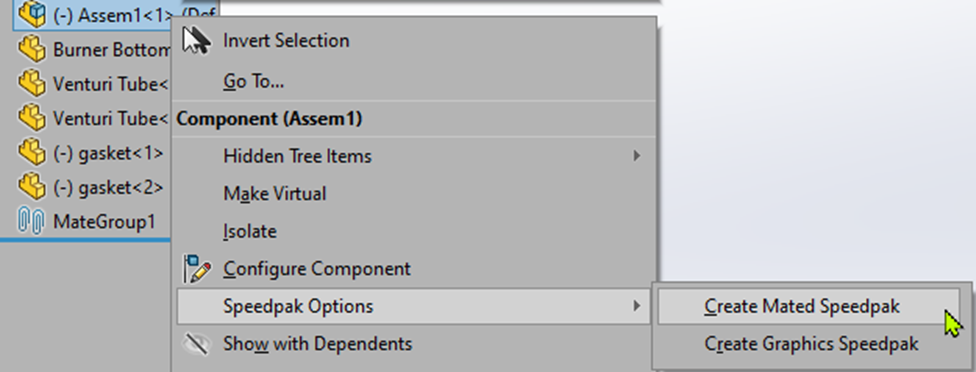Click the Burner Bottom part icon
Image resolution: width=976 pixels, height=372 pixels.
coord(32,49)
